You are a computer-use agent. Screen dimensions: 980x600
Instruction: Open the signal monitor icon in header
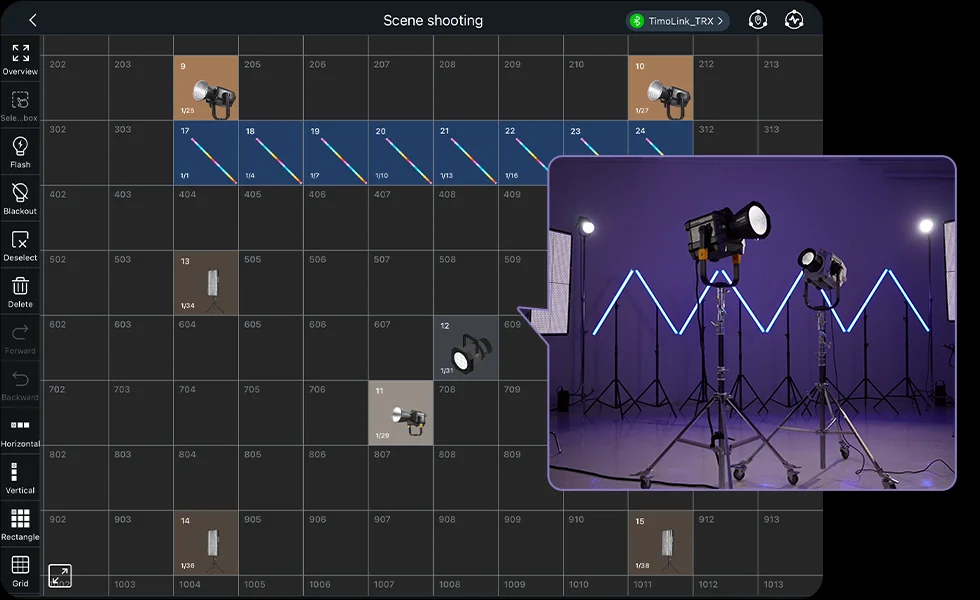pos(794,21)
